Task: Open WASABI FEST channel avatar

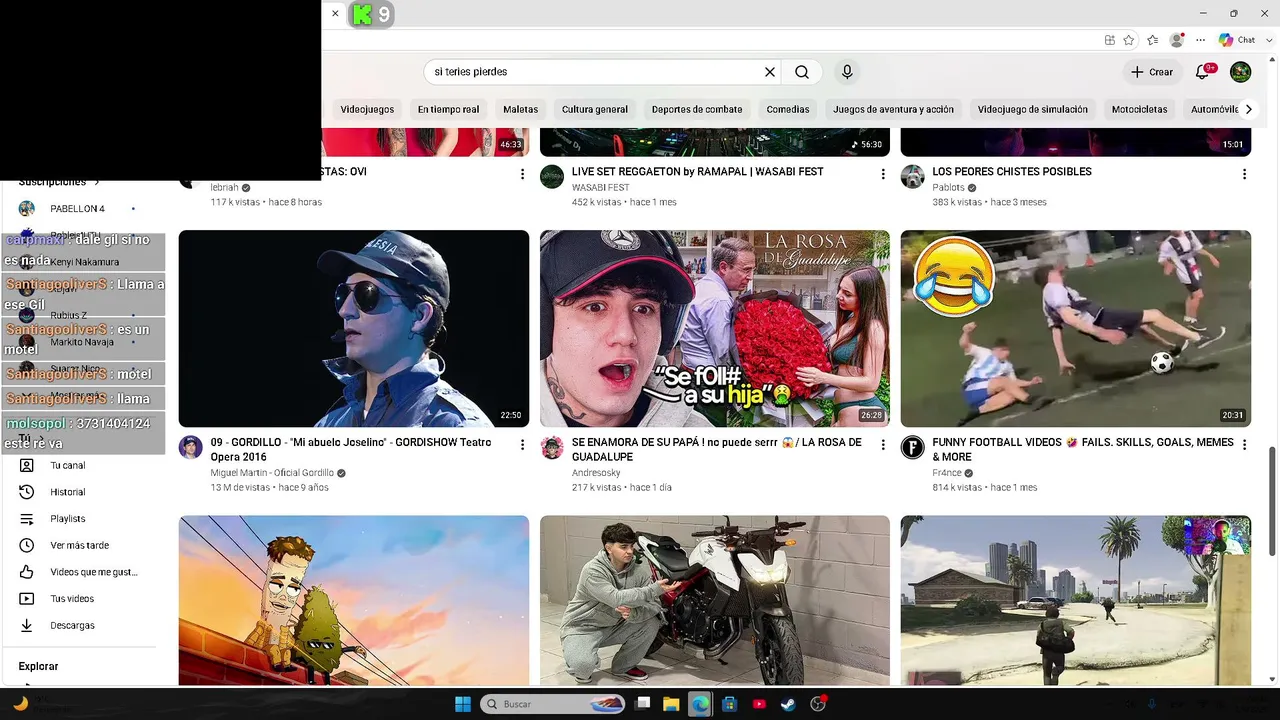Action: [552, 177]
